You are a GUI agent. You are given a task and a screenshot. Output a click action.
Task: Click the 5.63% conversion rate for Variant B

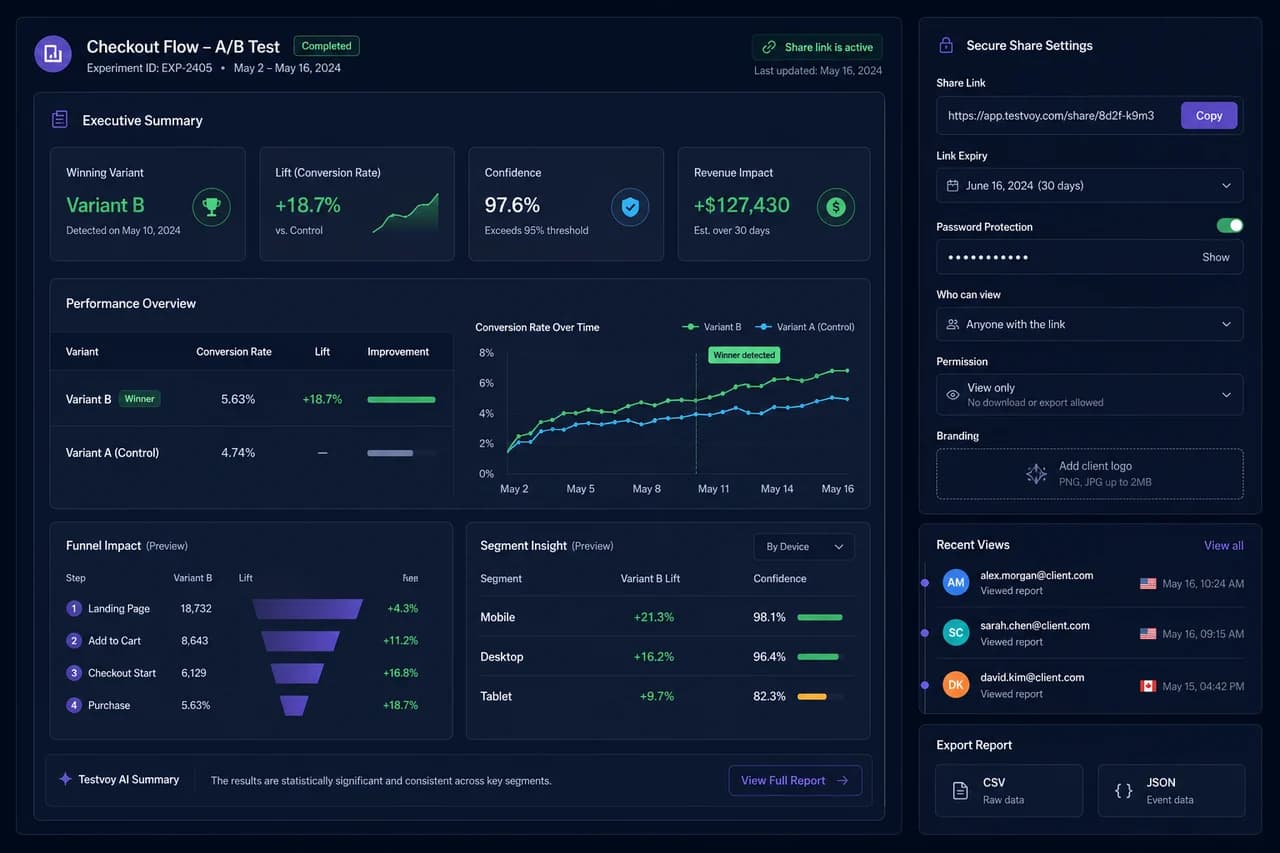click(238, 399)
